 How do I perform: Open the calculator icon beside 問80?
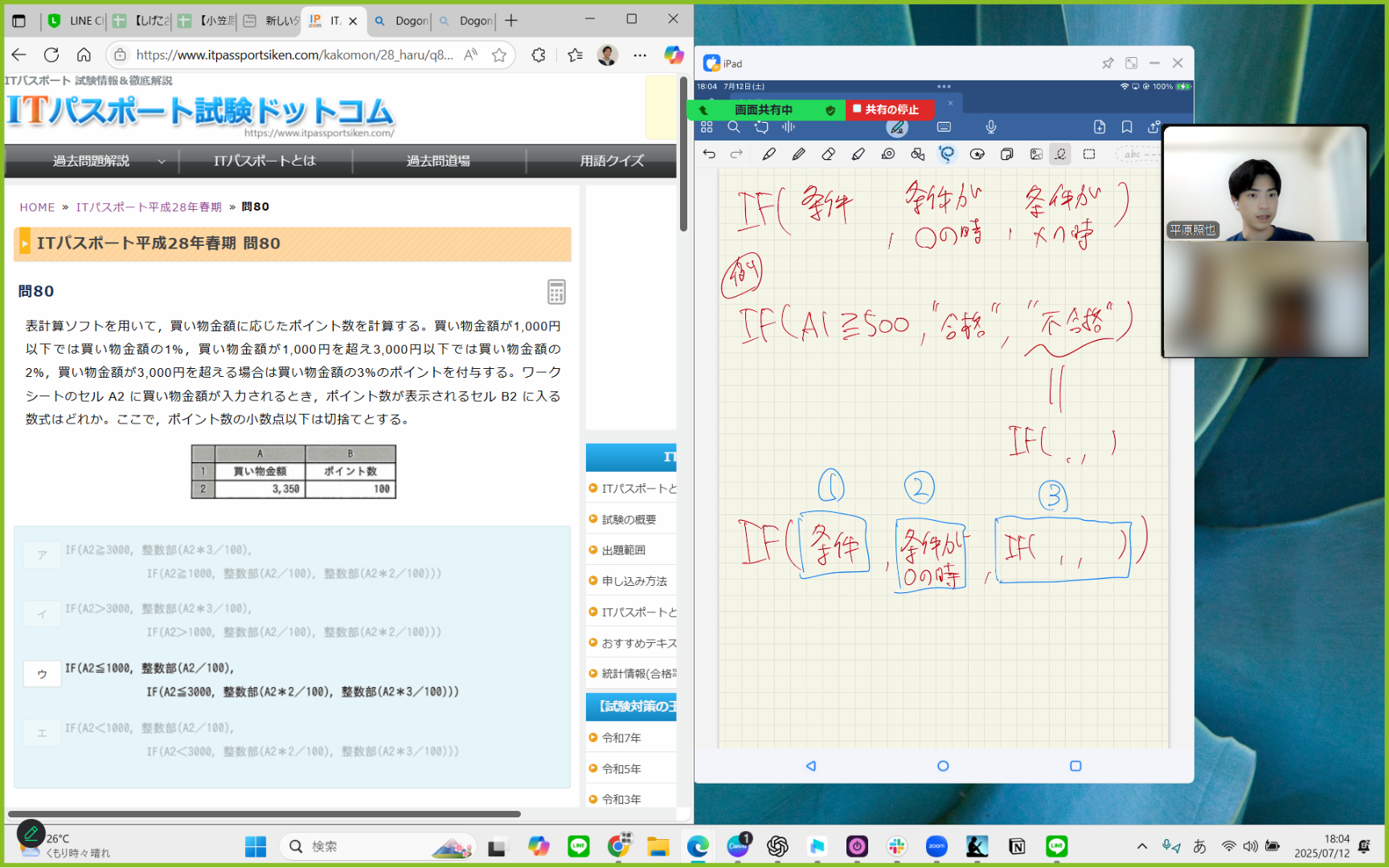pos(556,292)
